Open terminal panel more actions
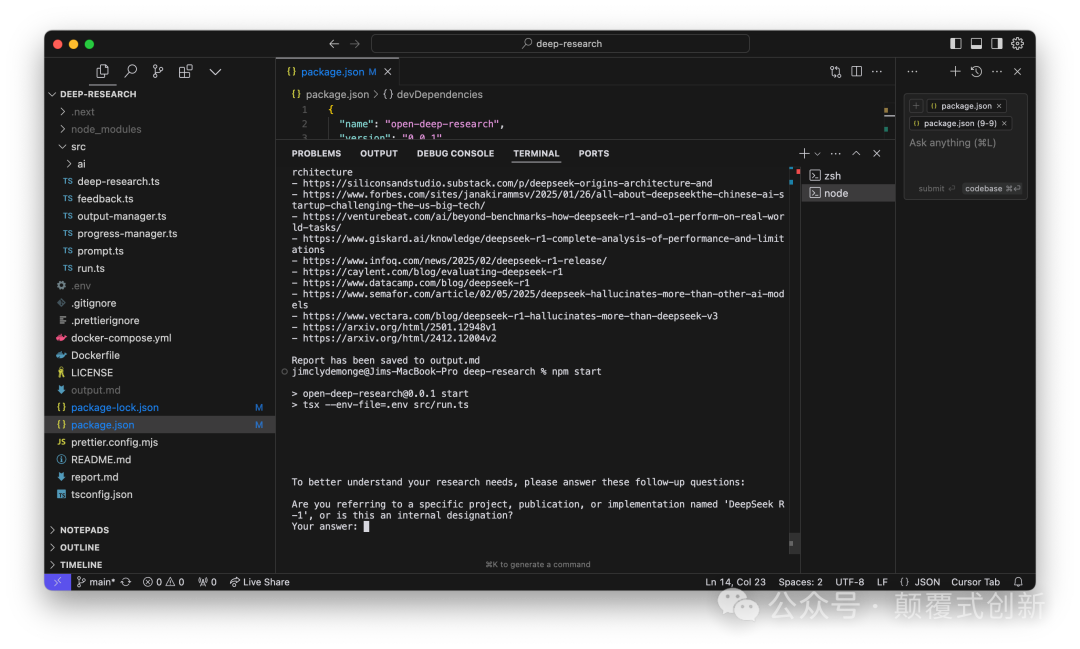The image size is (1080, 649). (835, 154)
